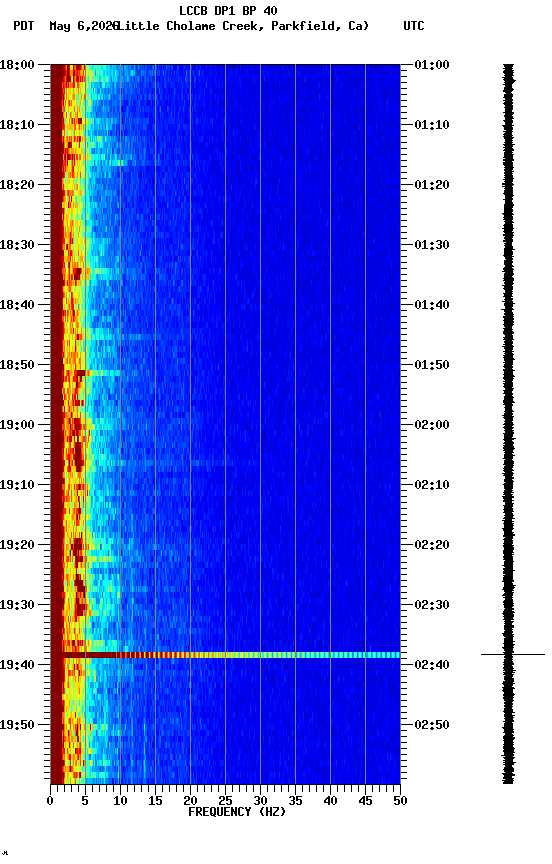Click the '18:10' PDT time label

(17, 125)
